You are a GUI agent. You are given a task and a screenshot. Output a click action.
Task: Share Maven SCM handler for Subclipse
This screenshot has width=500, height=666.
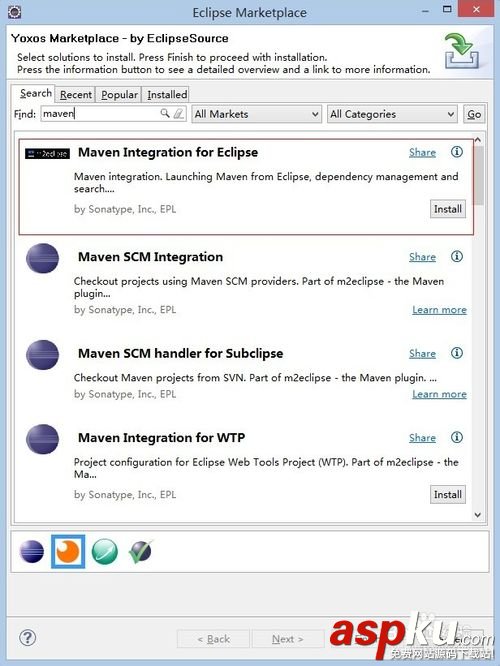(422, 353)
